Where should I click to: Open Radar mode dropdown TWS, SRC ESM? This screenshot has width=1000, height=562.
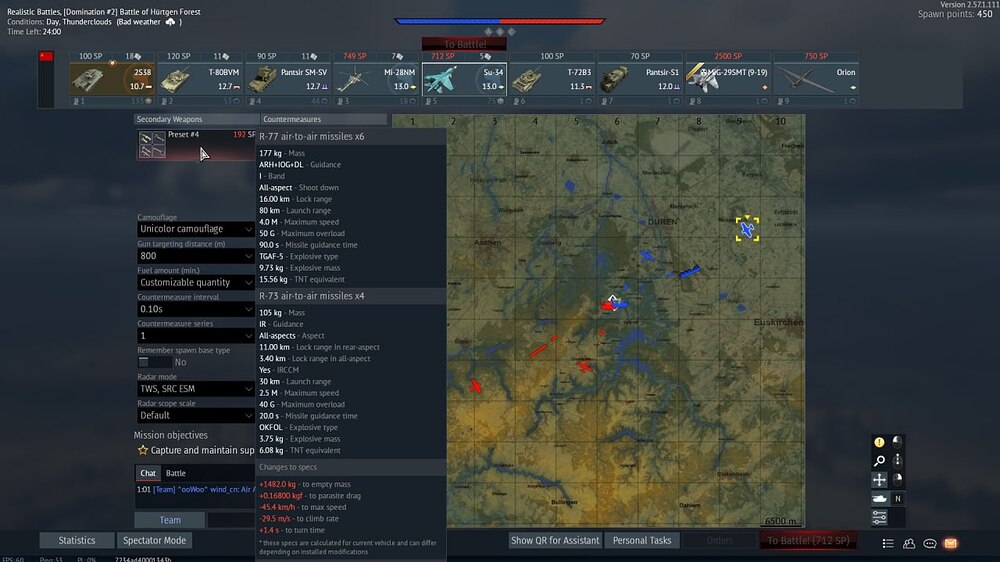coord(196,388)
